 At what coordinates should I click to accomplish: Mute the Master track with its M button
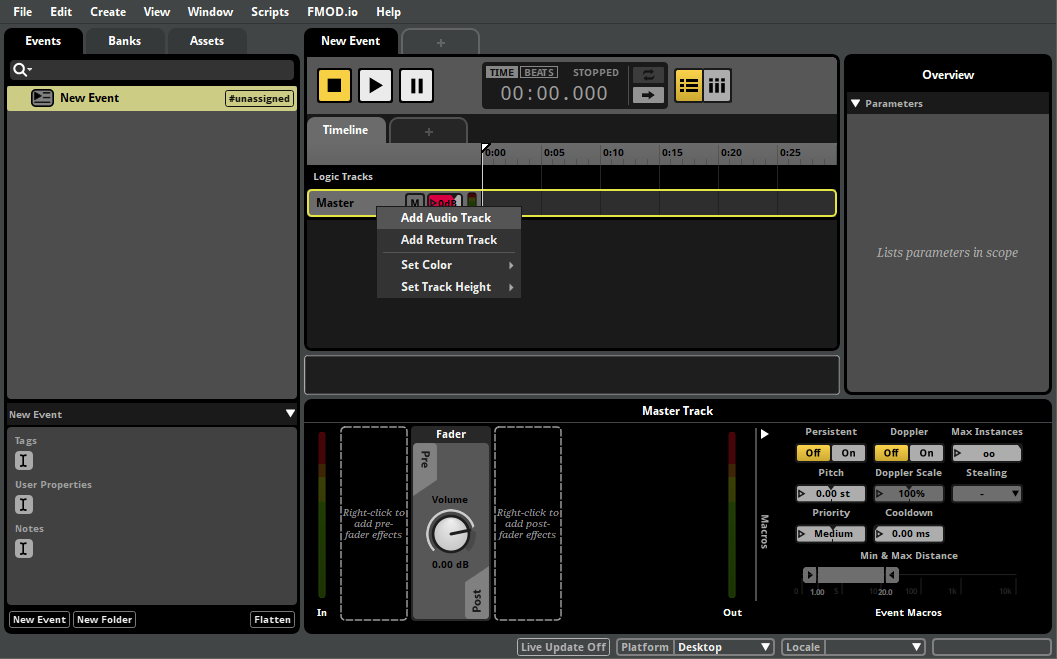click(x=414, y=202)
